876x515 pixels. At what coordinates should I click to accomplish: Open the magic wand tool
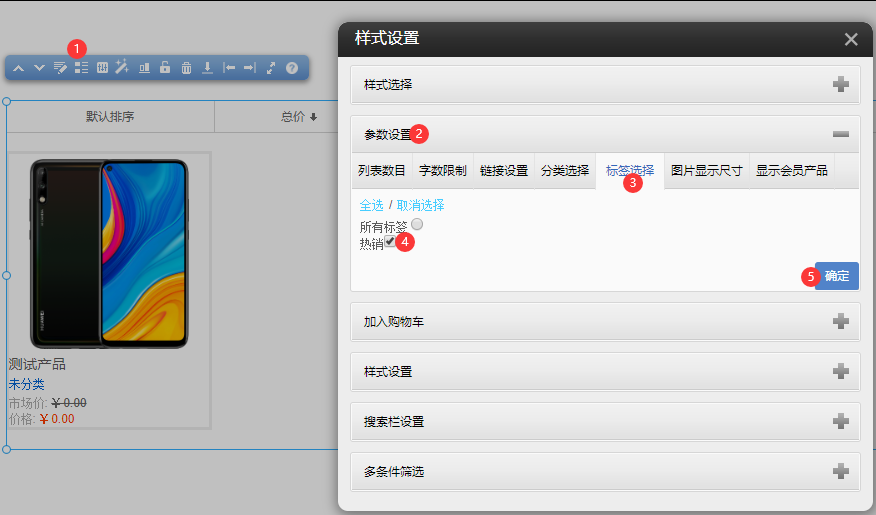click(x=122, y=68)
